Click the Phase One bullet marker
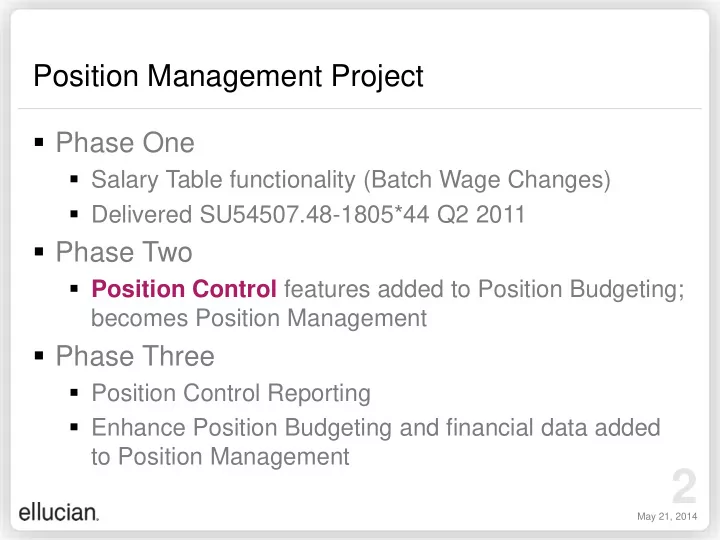The width and height of the screenshot is (720, 540). click(x=39, y=142)
